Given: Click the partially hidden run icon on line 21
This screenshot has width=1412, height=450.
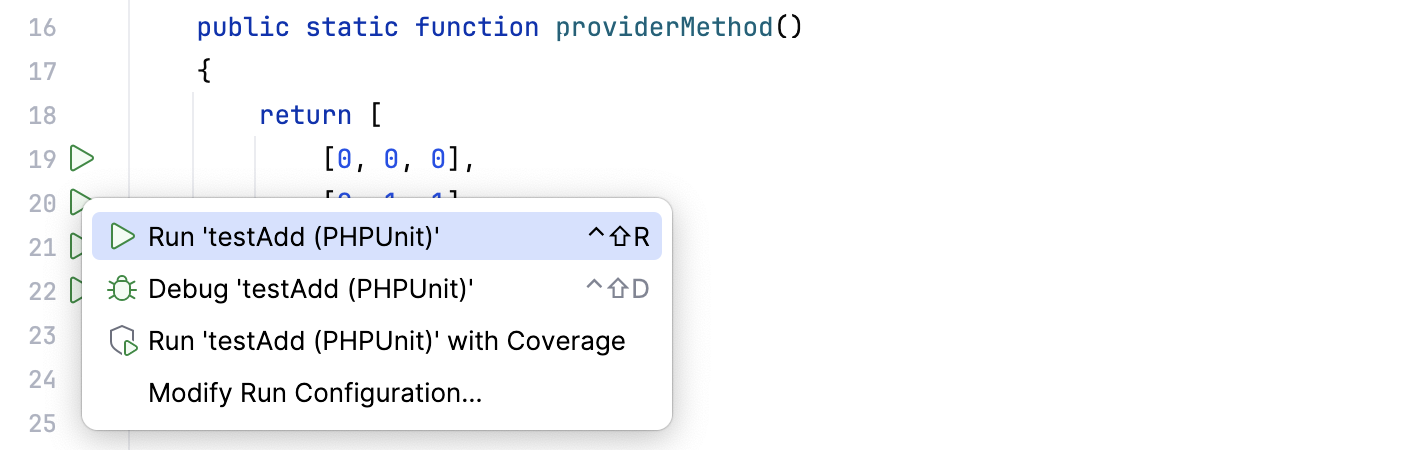Looking at the screenshot, I should tap(73, 246).
